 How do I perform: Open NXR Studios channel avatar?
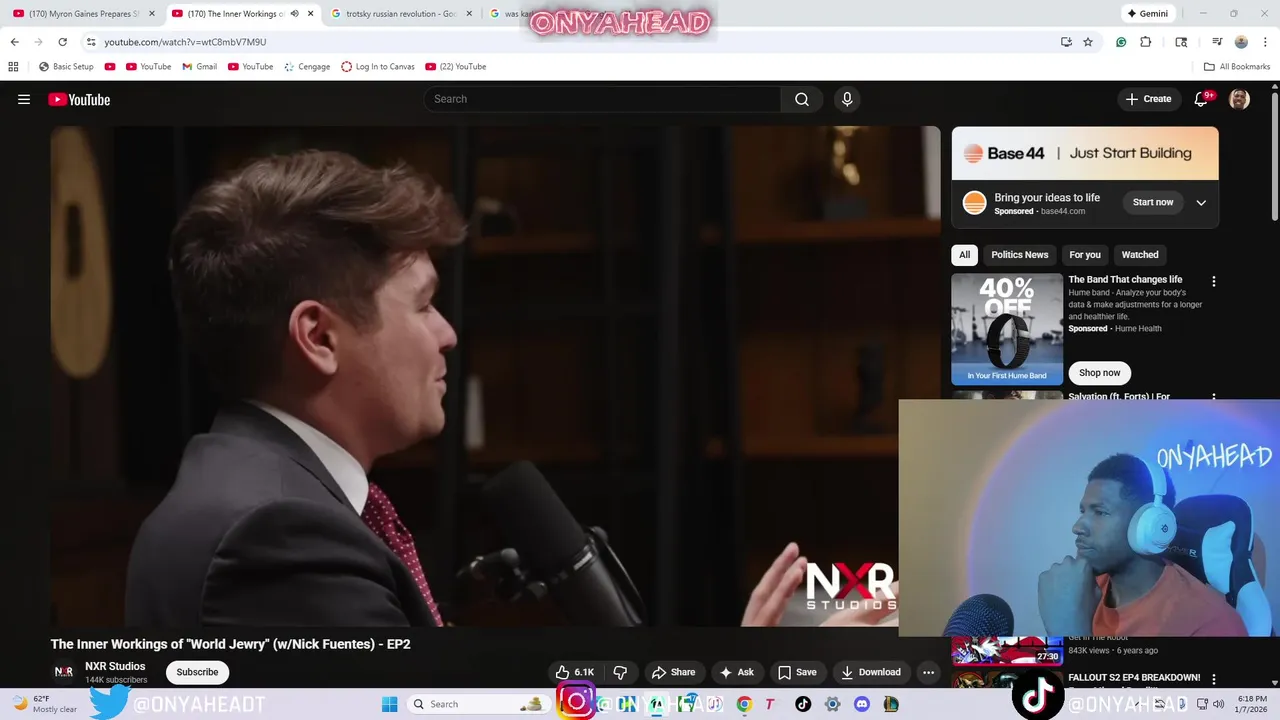[x=64, y=672]
